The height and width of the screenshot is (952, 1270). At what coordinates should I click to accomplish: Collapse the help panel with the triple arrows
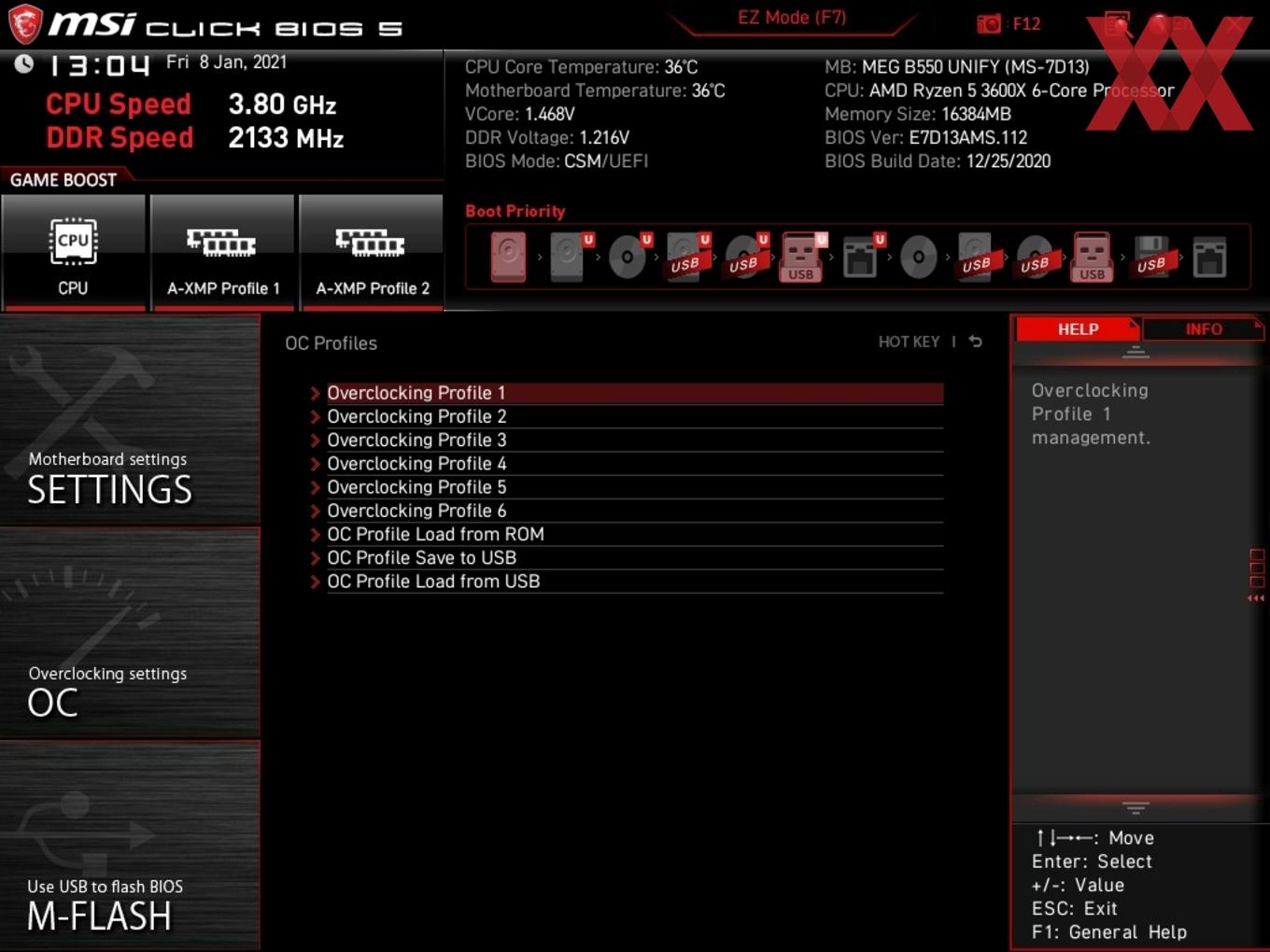pos(1257,598)
